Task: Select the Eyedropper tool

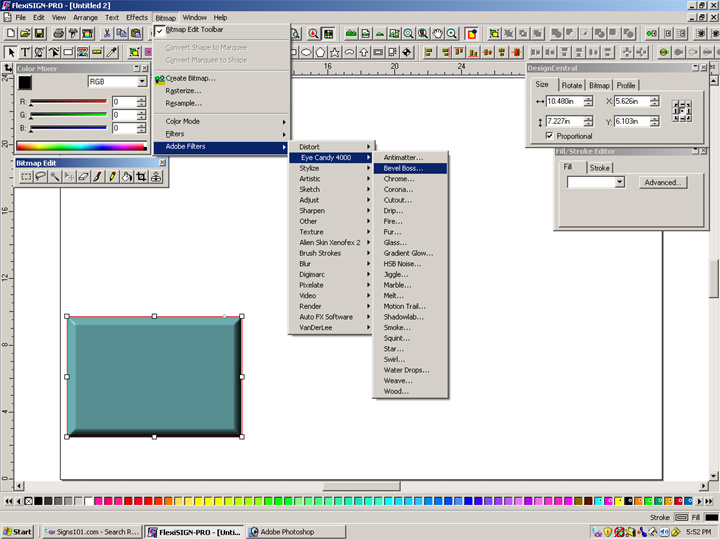Action: point(112,52)
